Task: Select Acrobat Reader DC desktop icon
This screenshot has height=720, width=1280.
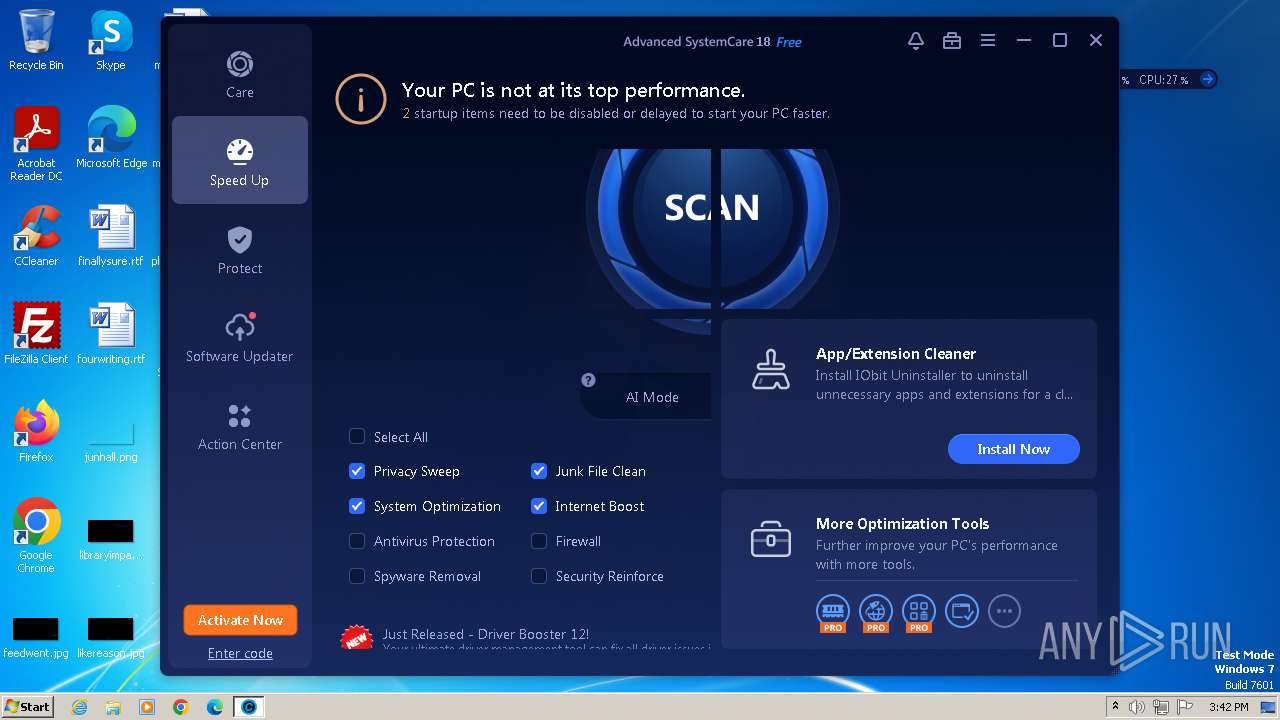Action: [36, 145]
